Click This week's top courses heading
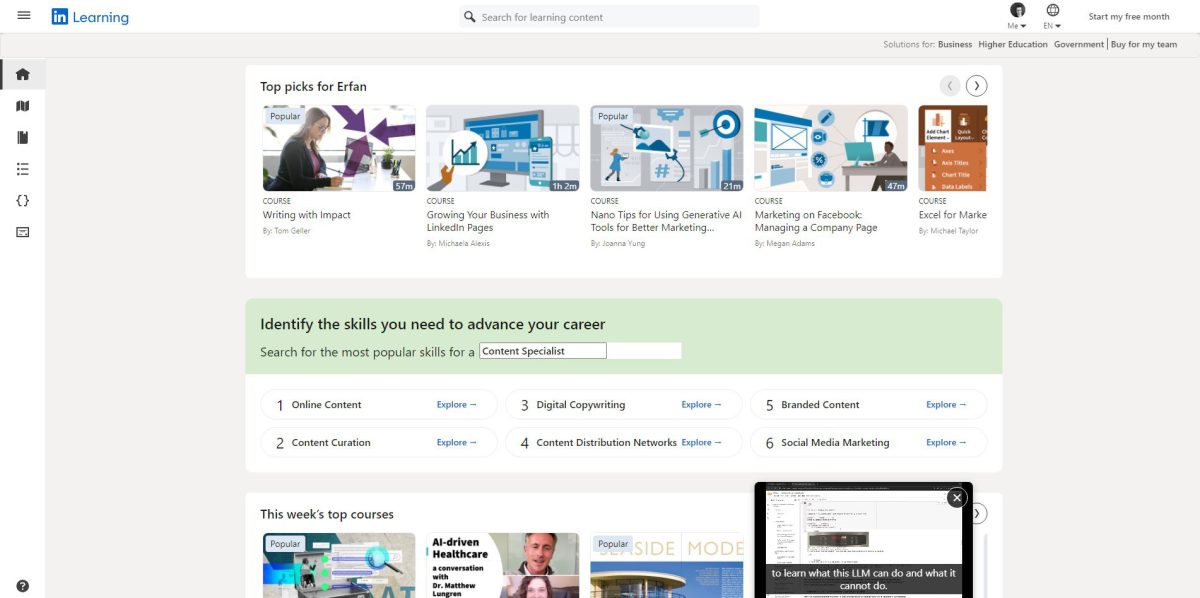Screen dimensions: 1200x598 (x=327, y=514)
